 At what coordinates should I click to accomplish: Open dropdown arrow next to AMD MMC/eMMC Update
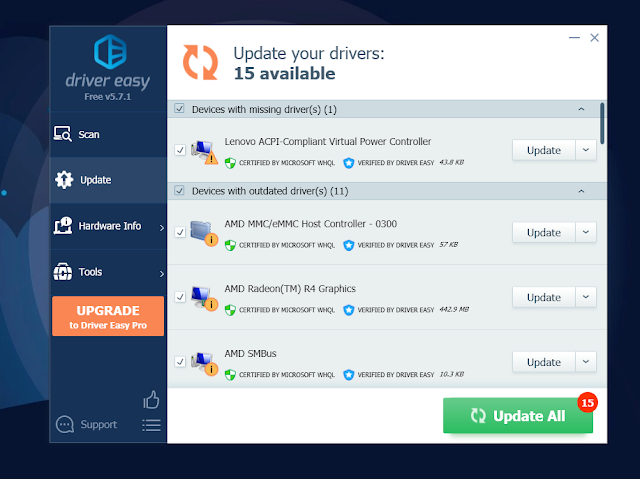coord(586,232)
